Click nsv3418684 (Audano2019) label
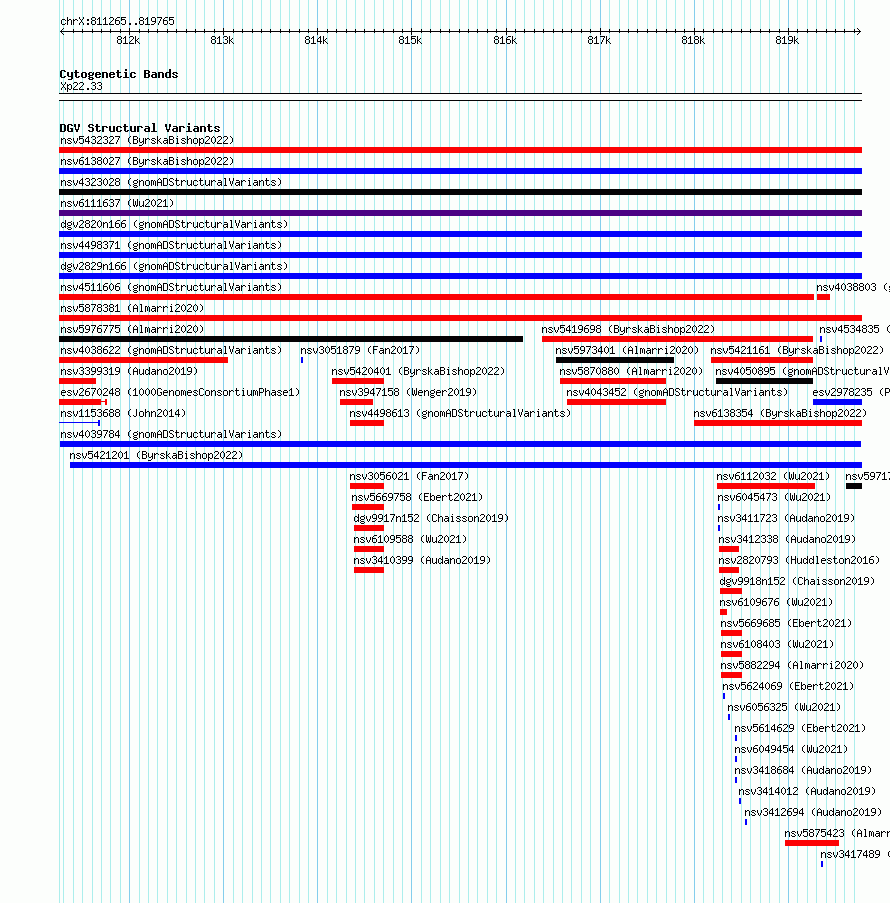Image resolution: width=890 pixels, height=903 pixels. (x=803, y=771)
